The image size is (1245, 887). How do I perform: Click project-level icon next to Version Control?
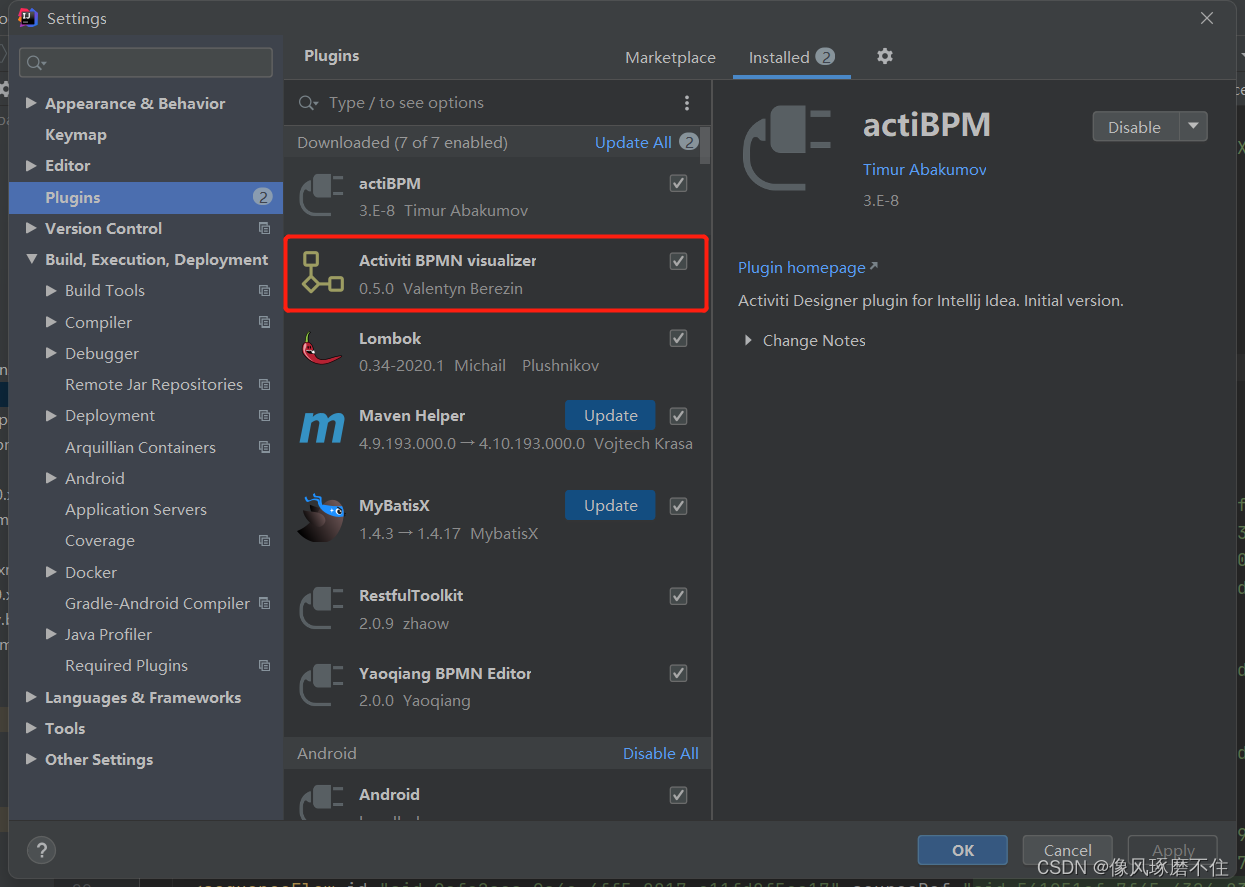point(264,228)
